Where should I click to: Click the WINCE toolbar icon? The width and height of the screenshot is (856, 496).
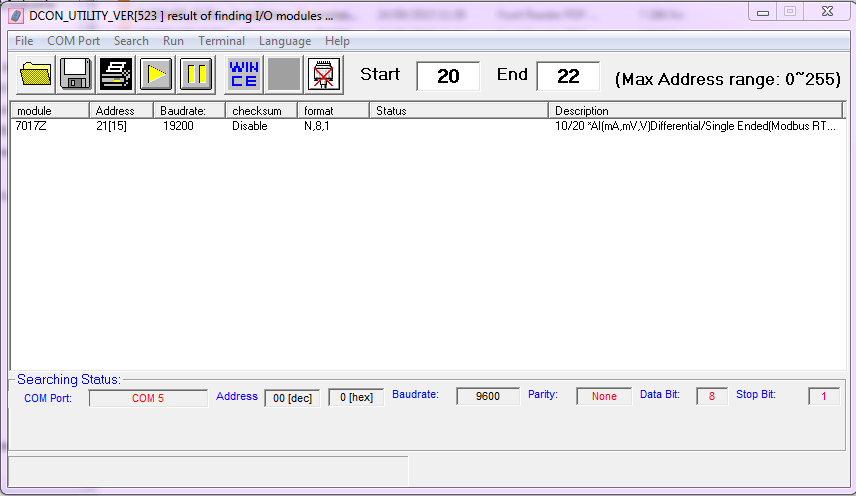[243, 75]
